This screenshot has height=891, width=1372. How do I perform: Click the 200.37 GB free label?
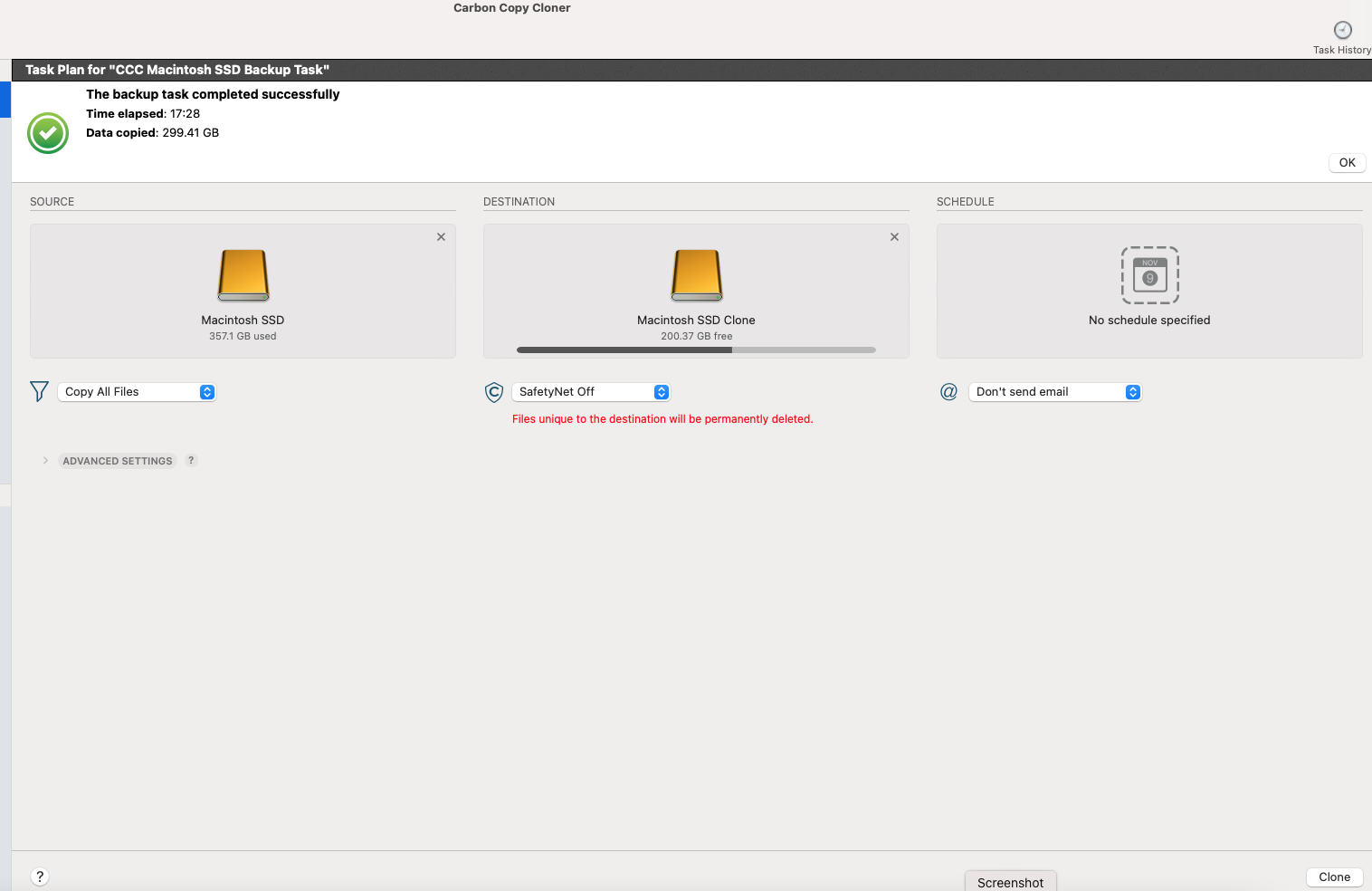(697, 336)
